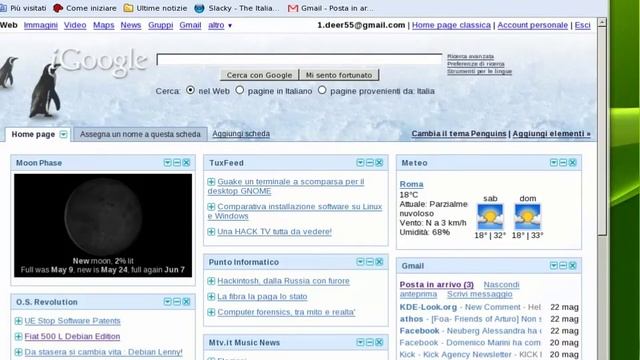Screen dimensions: 640x360
Task: Click the 'Mi sento fortunato' button
Action: tap(339, 75)
